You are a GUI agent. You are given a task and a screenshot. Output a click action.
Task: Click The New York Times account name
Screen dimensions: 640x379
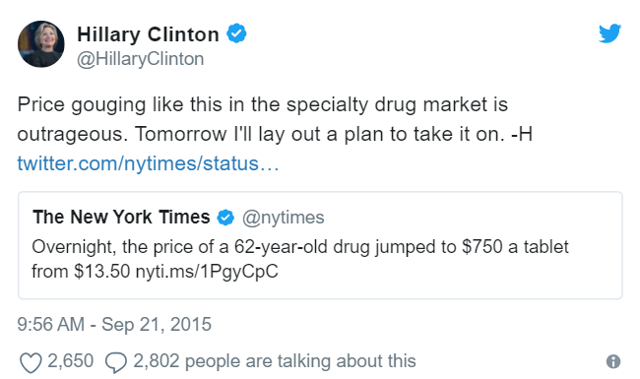pos(121,217)
